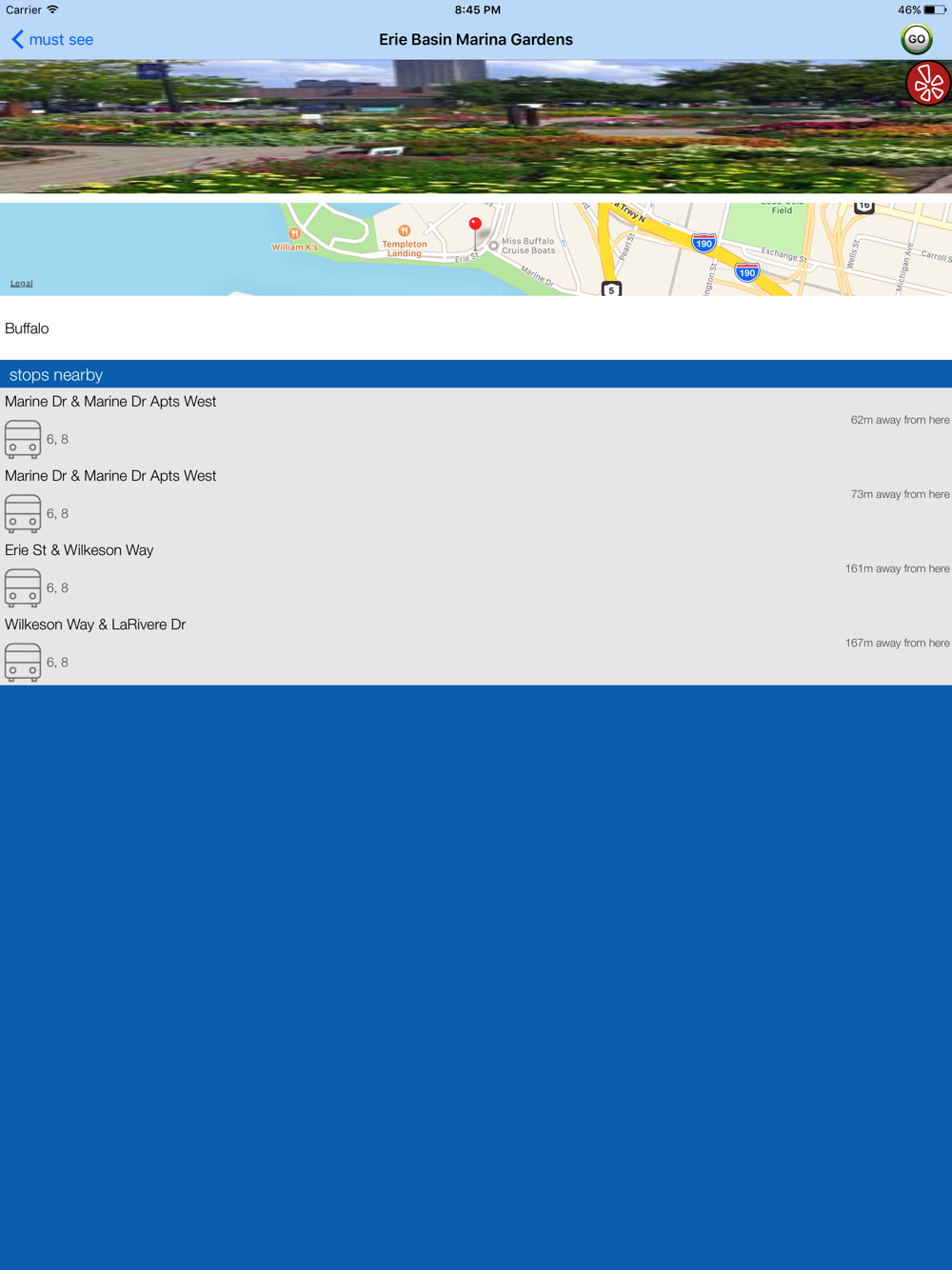Open the map Legal link

(x=21, y=283)
